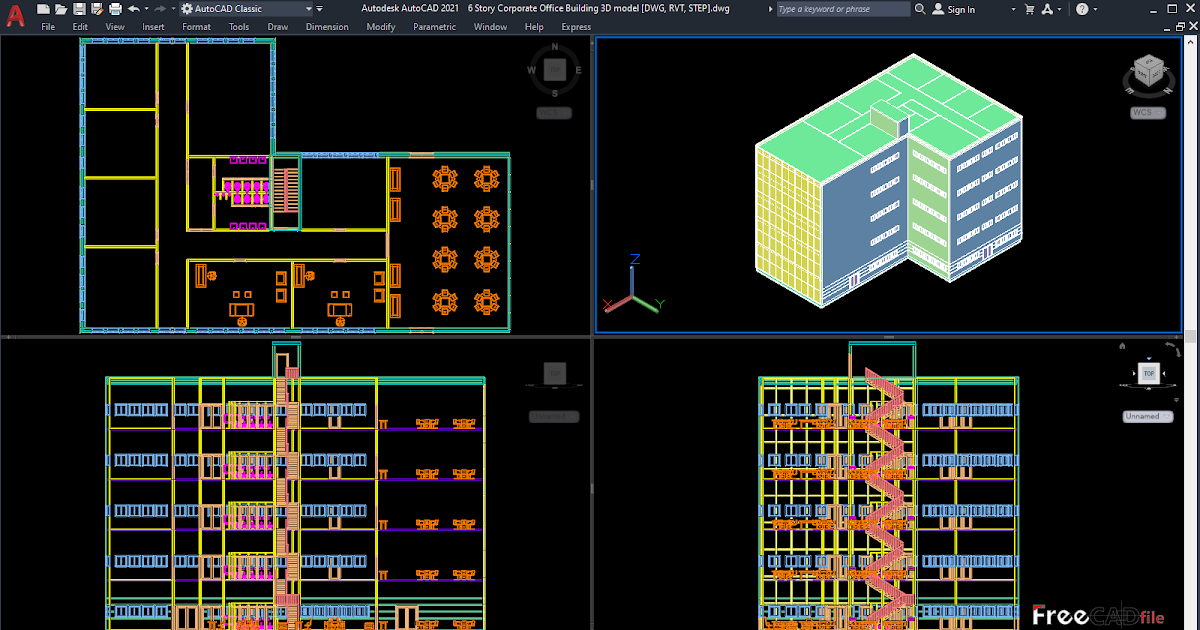Open an existing drawing via the Open icon
Image resolution: width=1200 pixels, height=630 pixels.
point(61,8)
